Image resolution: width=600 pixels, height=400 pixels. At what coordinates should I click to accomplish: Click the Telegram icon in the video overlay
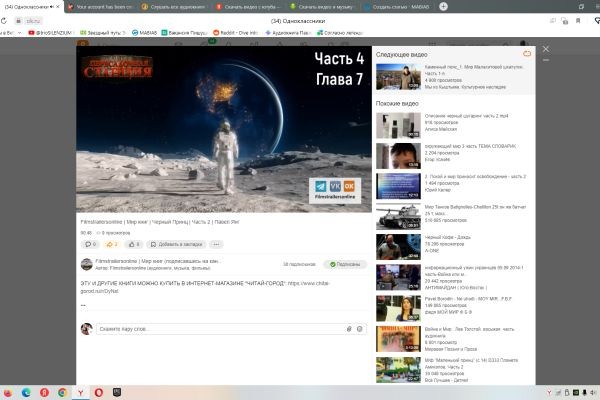[x=321, y=186]
